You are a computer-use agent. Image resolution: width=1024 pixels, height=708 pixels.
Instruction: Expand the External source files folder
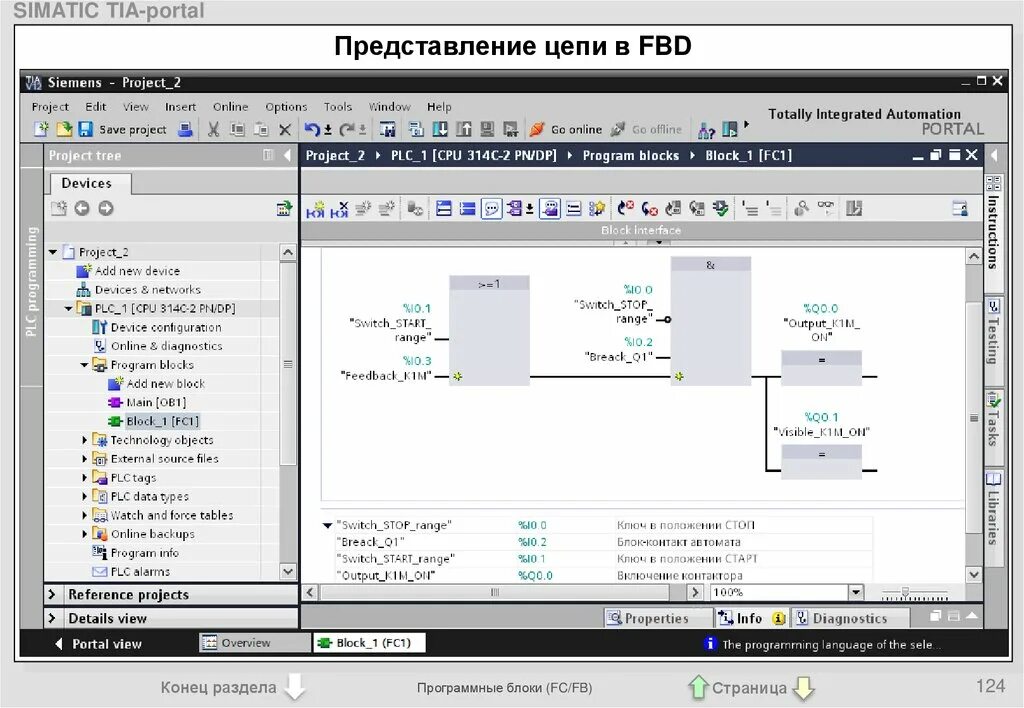coord(84,459)
